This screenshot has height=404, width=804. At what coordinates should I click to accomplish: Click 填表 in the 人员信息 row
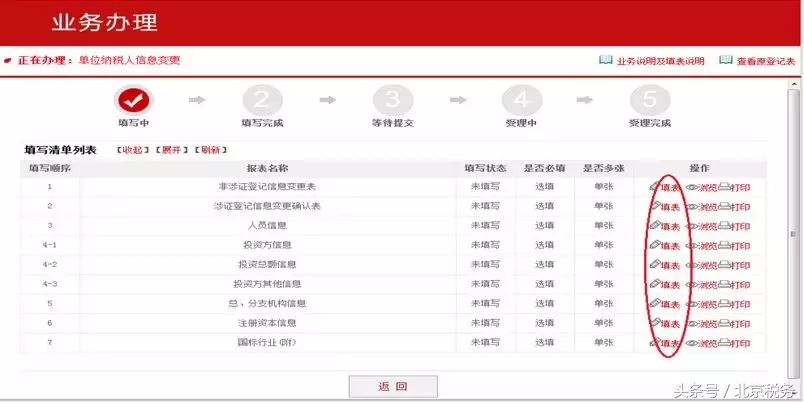[x=665, y=226]
